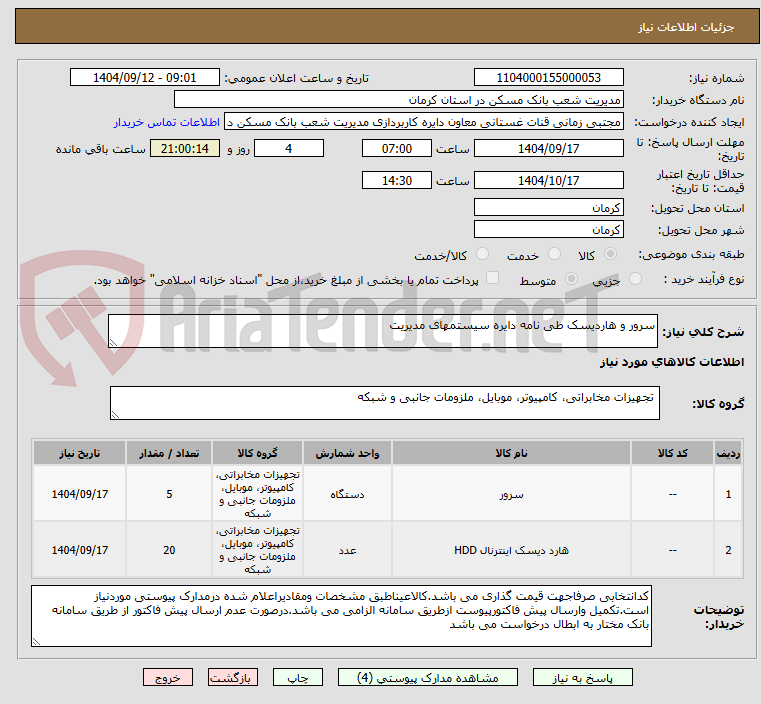
Task: Open the buyer contact information link
Action: point(167,122)
